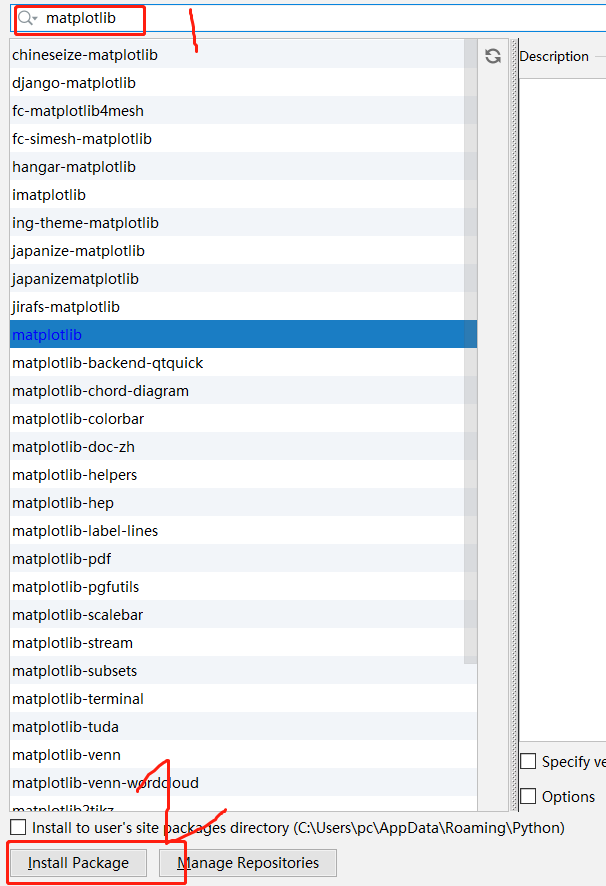Focus the package search field containing matplotlib

pyautogui.click(x=308, y=18)
